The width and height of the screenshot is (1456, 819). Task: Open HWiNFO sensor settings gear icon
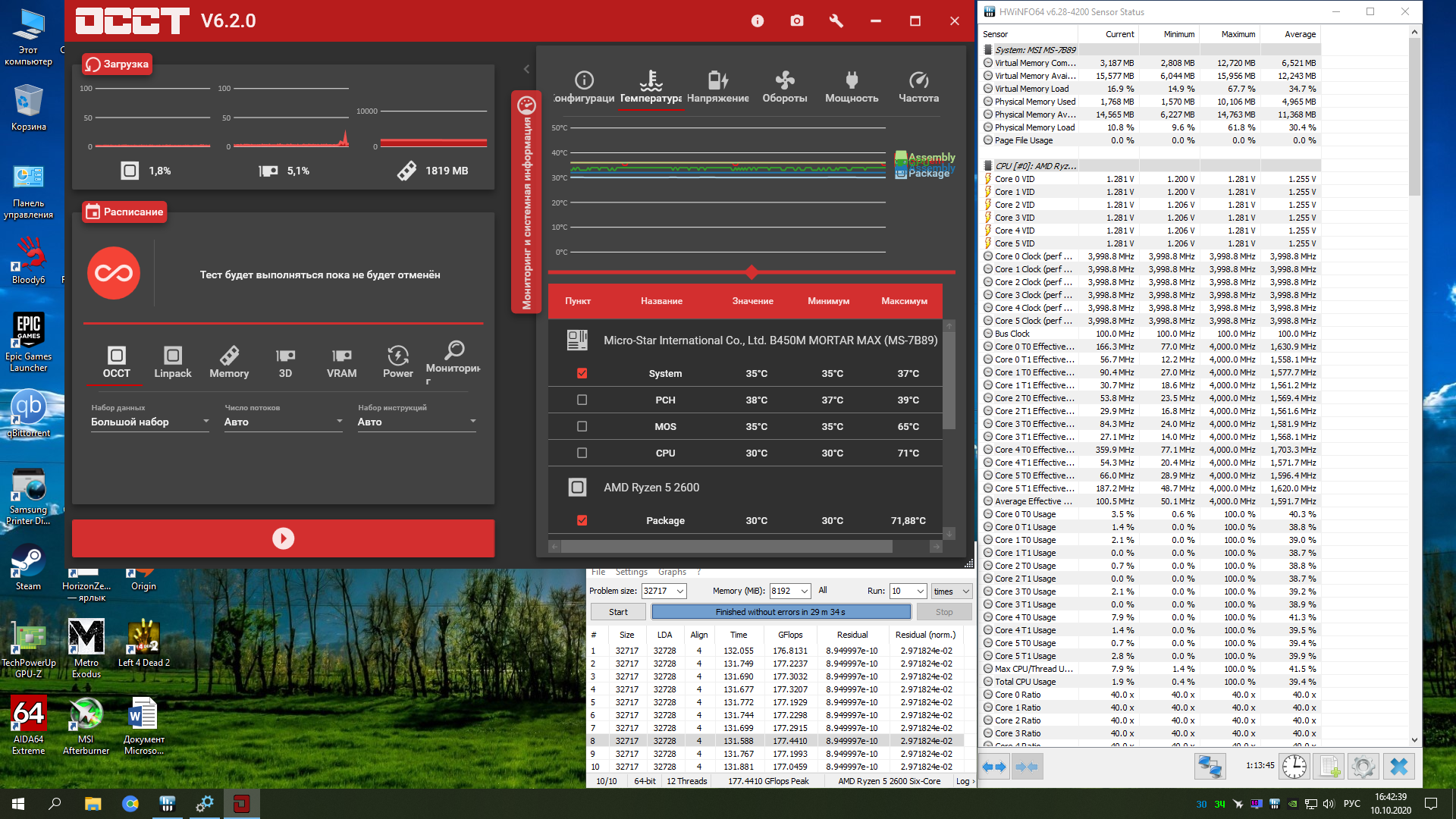tap(1363, 767)
